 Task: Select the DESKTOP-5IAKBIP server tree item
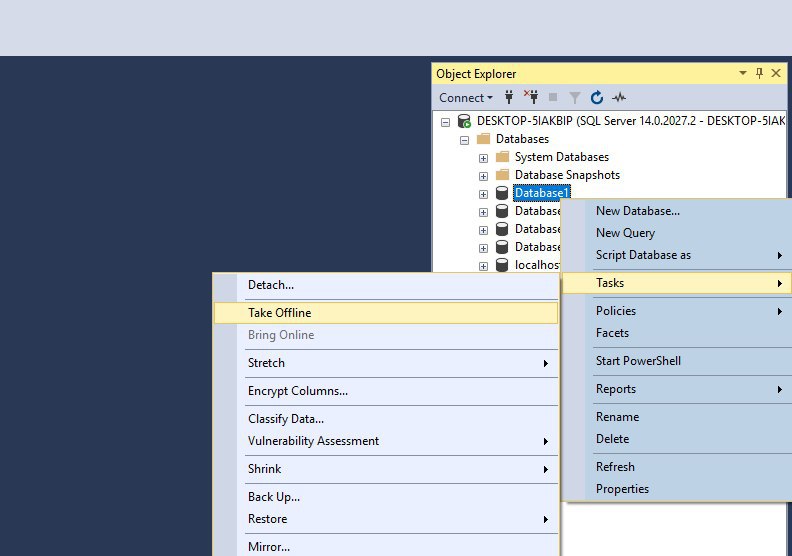pos(631,121)
